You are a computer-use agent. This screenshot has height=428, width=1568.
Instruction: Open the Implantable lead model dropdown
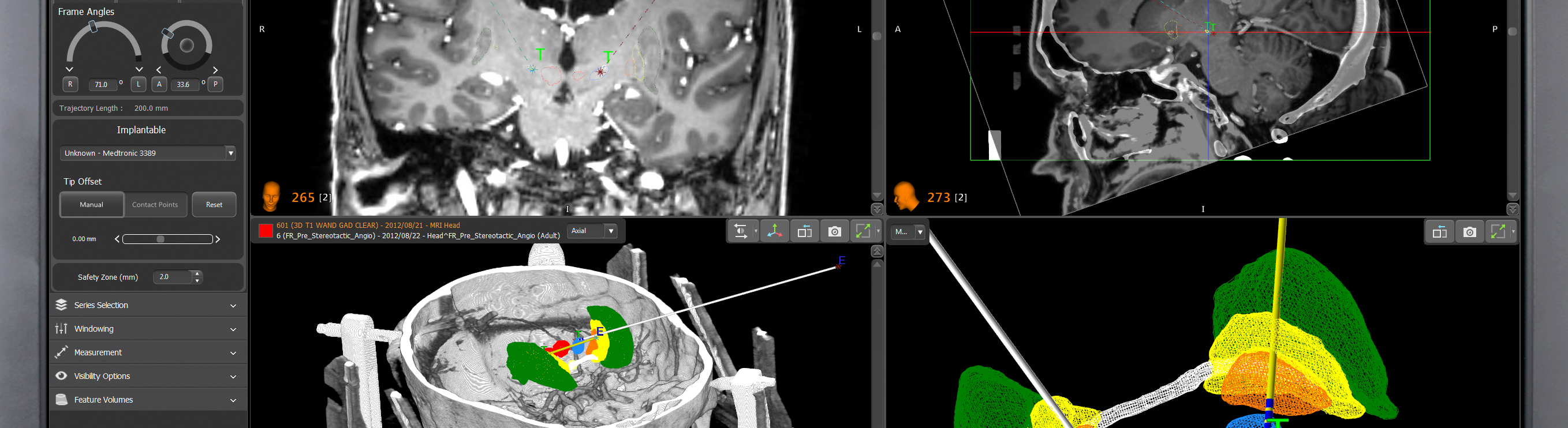[x=230, y=153]
